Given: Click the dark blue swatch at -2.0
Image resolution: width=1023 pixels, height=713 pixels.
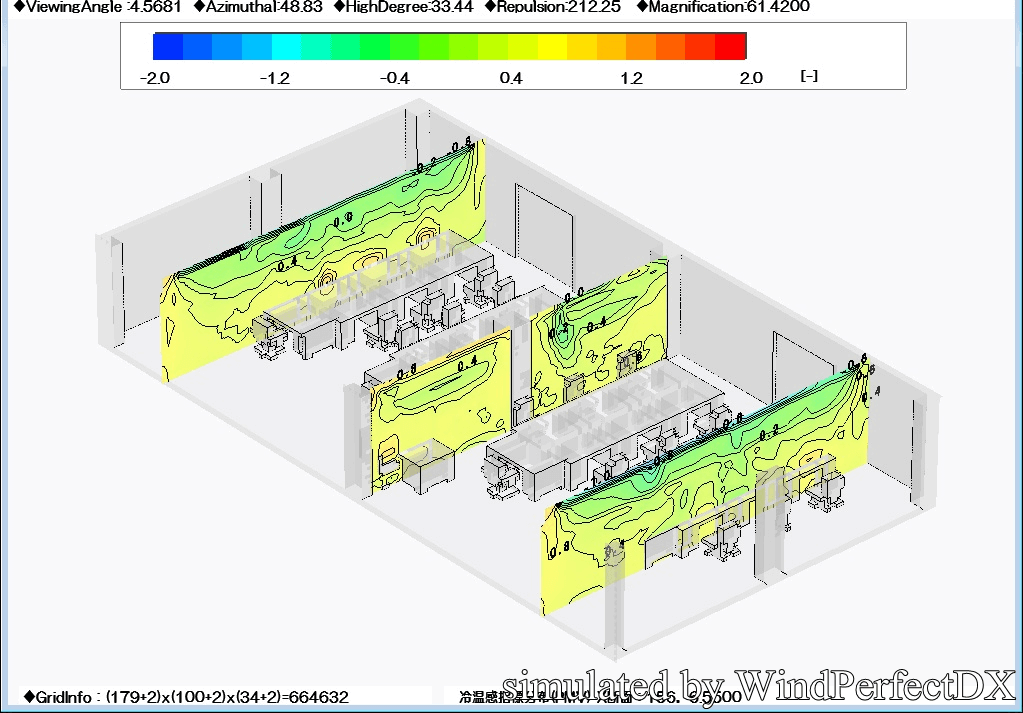Looking at the screenshot, I should tap(168, 47).
